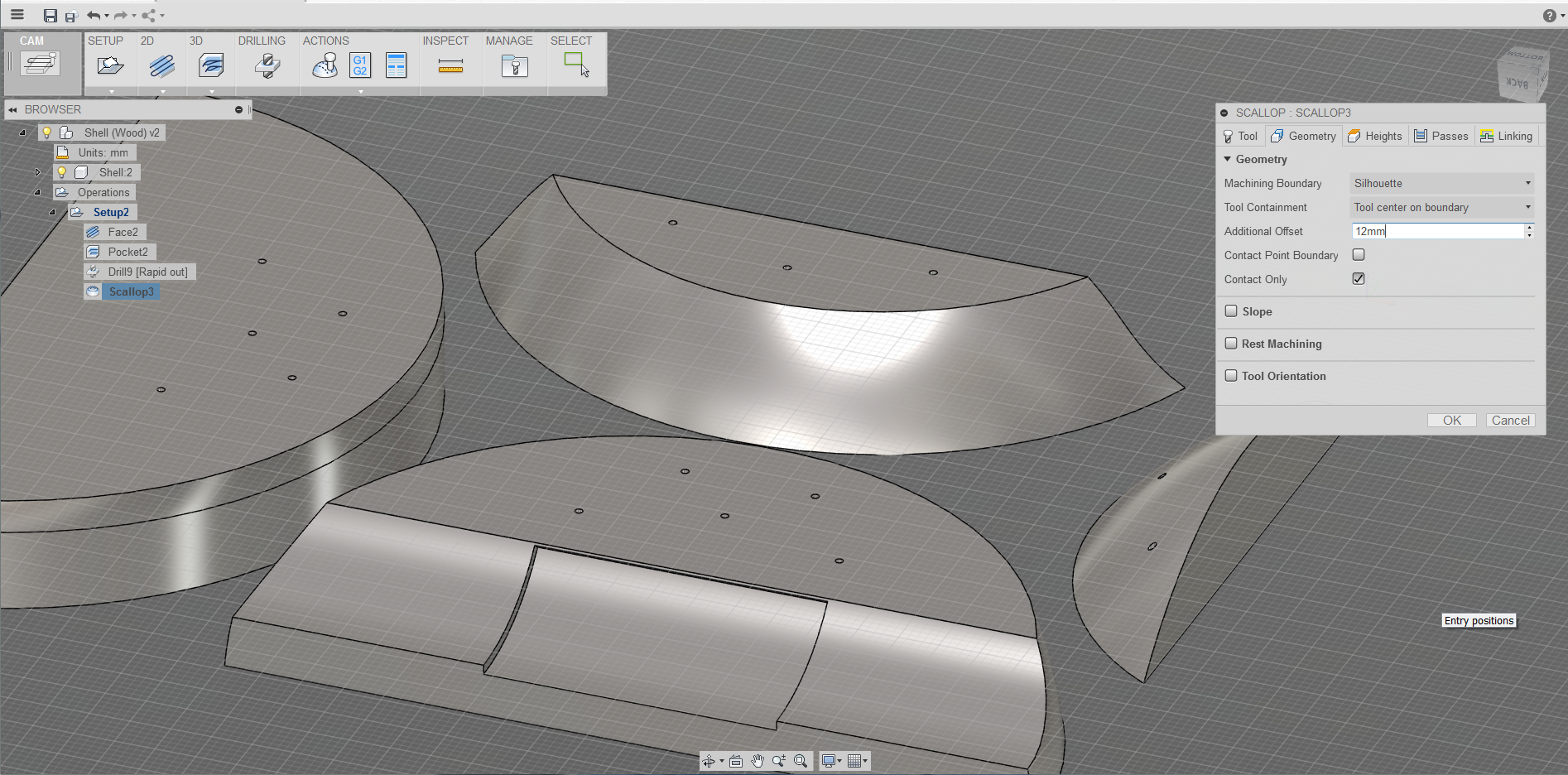Click the G1 G2 post process icon
This screenshot has width=1568, height=775.
(360, 65)
